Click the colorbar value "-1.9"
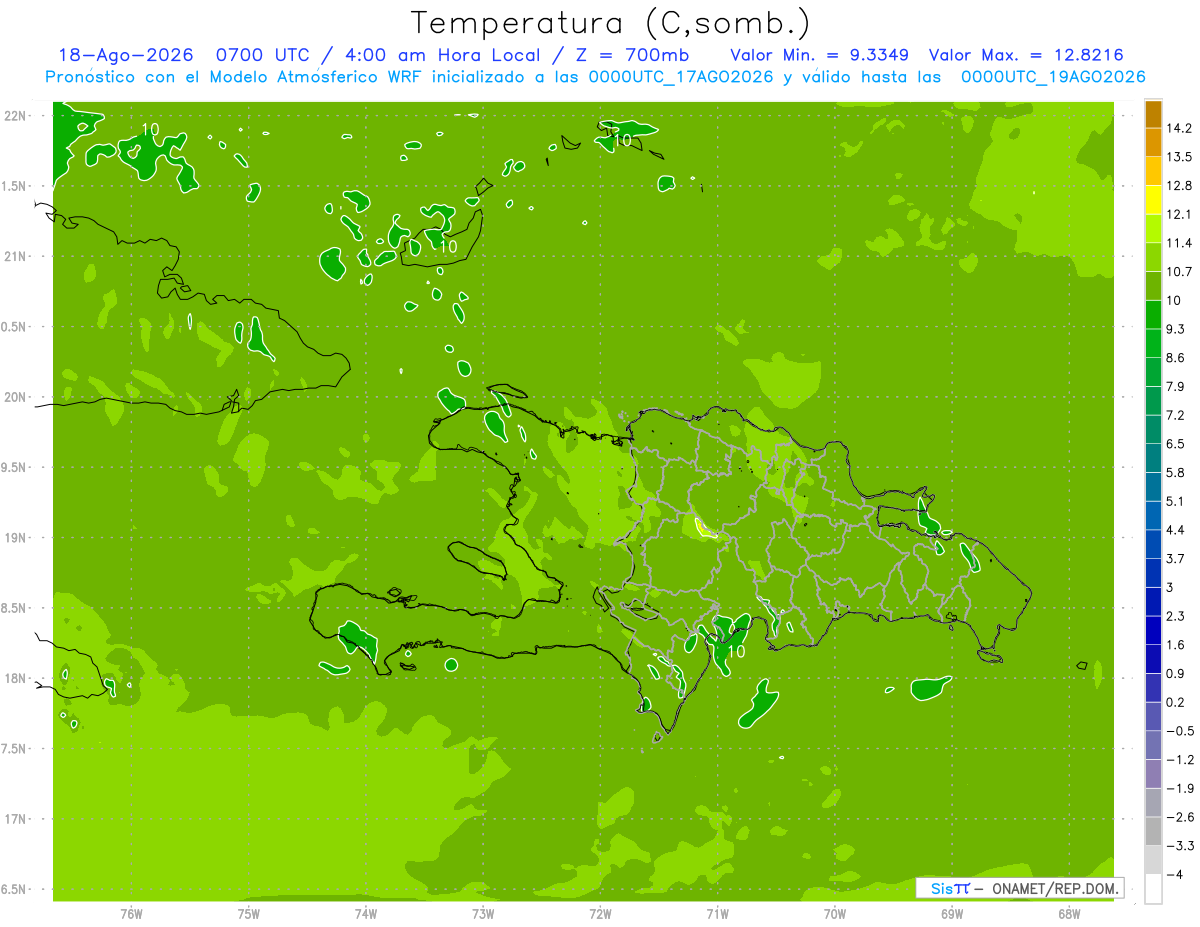This screenshot has height=927, width=1200. pos(1181,788)
